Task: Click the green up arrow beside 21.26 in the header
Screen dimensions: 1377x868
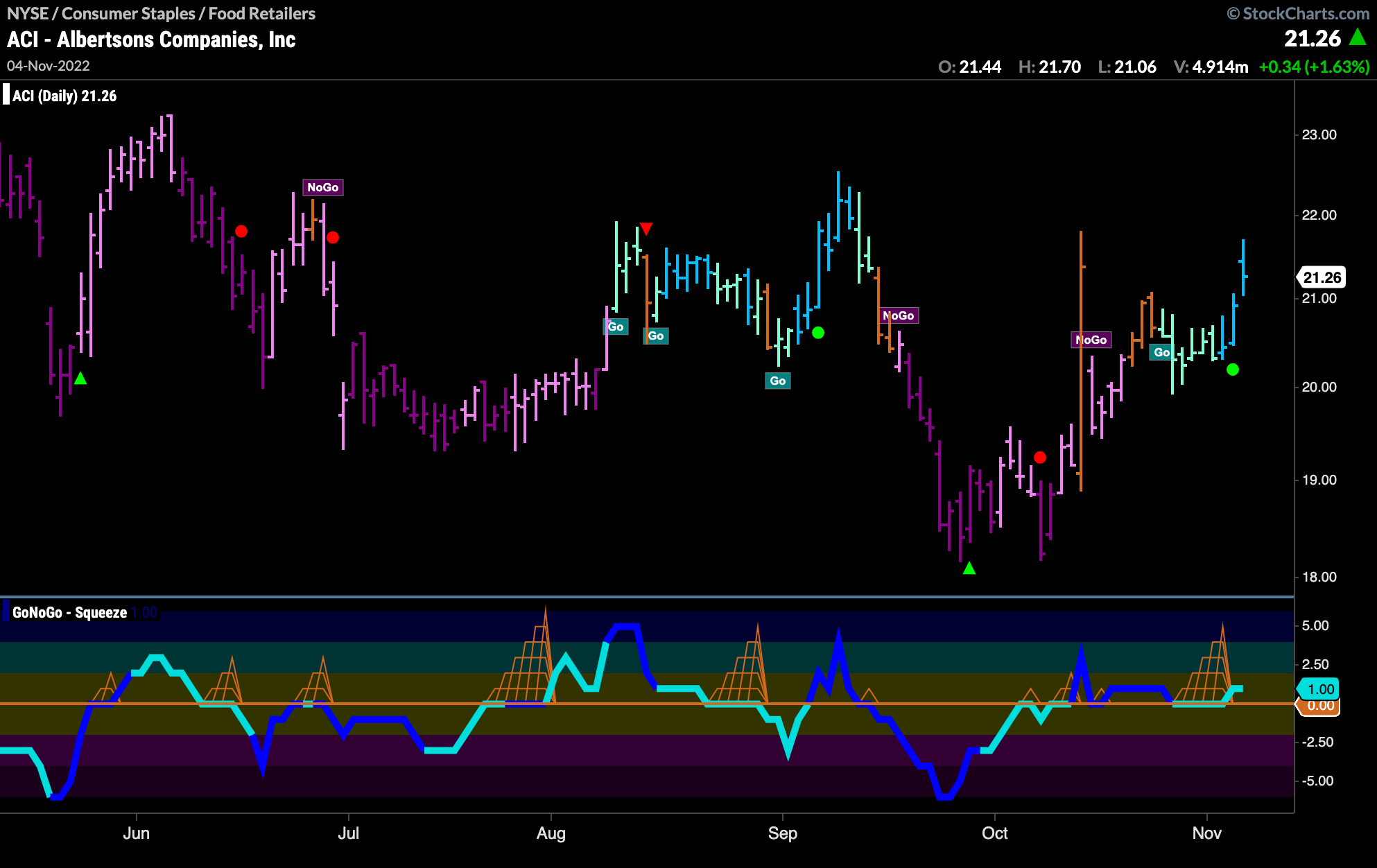Action: click(1358, 37)
